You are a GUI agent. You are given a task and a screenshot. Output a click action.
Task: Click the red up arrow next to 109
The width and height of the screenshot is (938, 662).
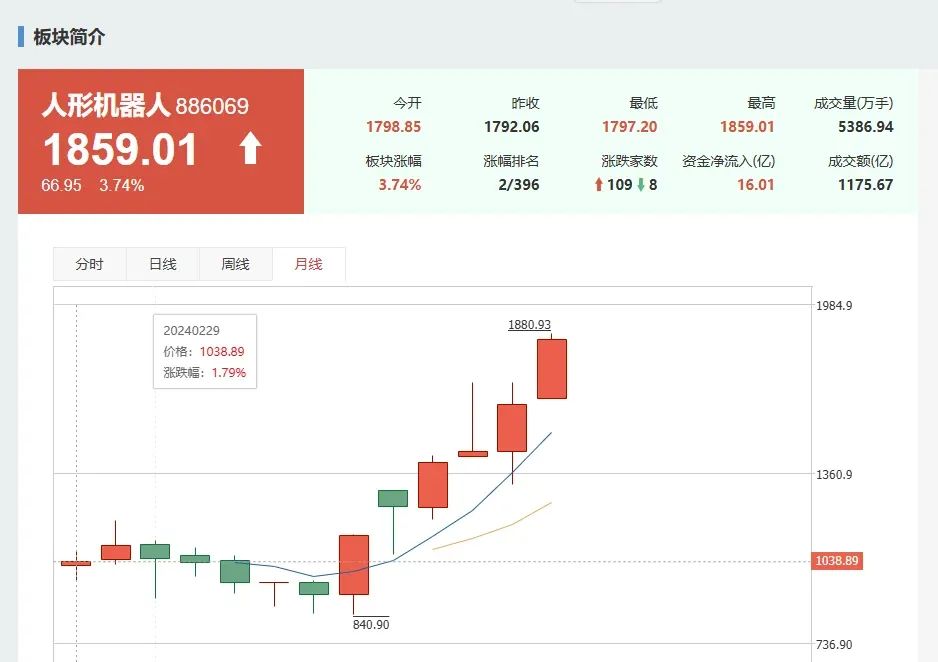(x=599, y=185)
